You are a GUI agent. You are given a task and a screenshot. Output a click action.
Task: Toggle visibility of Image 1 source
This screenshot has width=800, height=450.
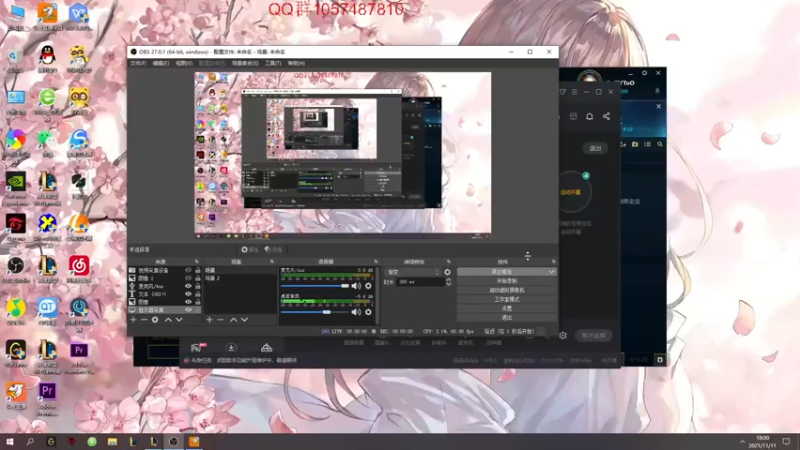pyautogui.click(x=188, y=278)
